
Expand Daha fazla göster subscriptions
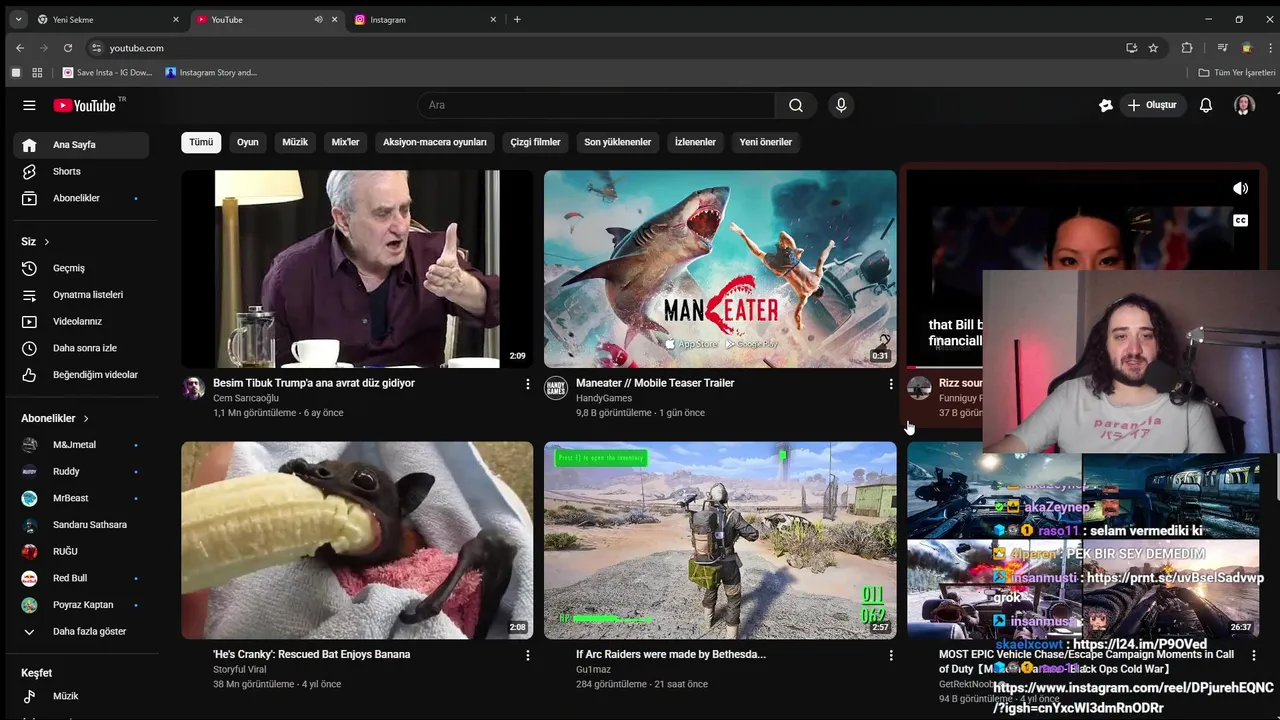[x=81, y=632]
